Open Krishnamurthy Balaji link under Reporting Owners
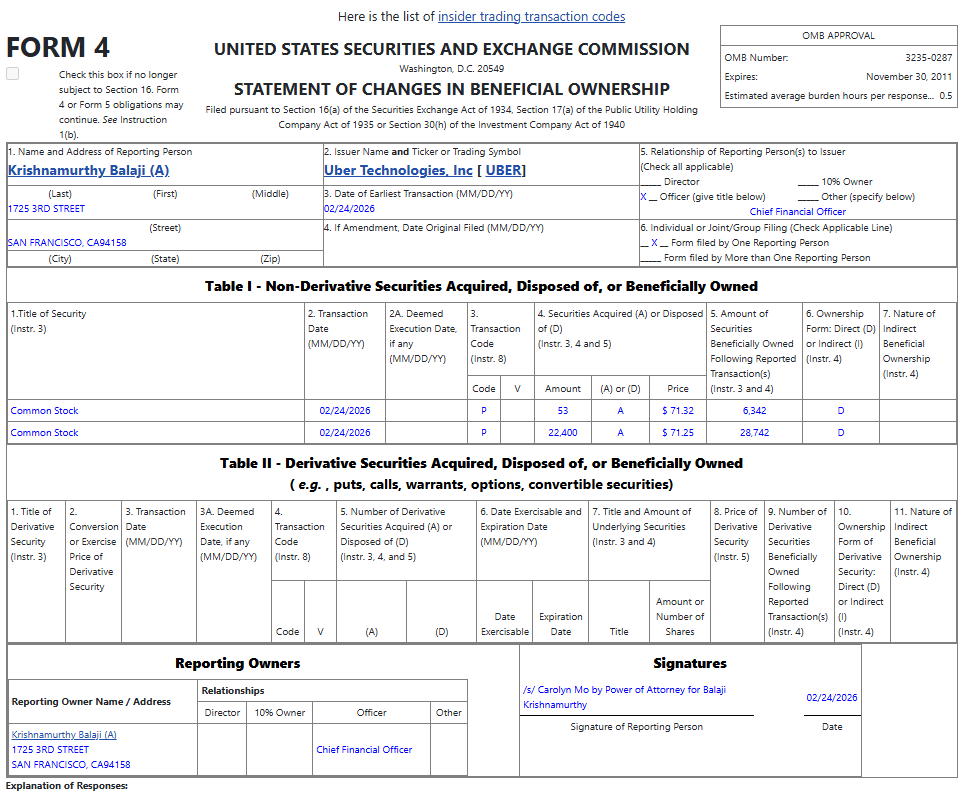The width and height of the screenshot is (966, 801). coord(64,734)
